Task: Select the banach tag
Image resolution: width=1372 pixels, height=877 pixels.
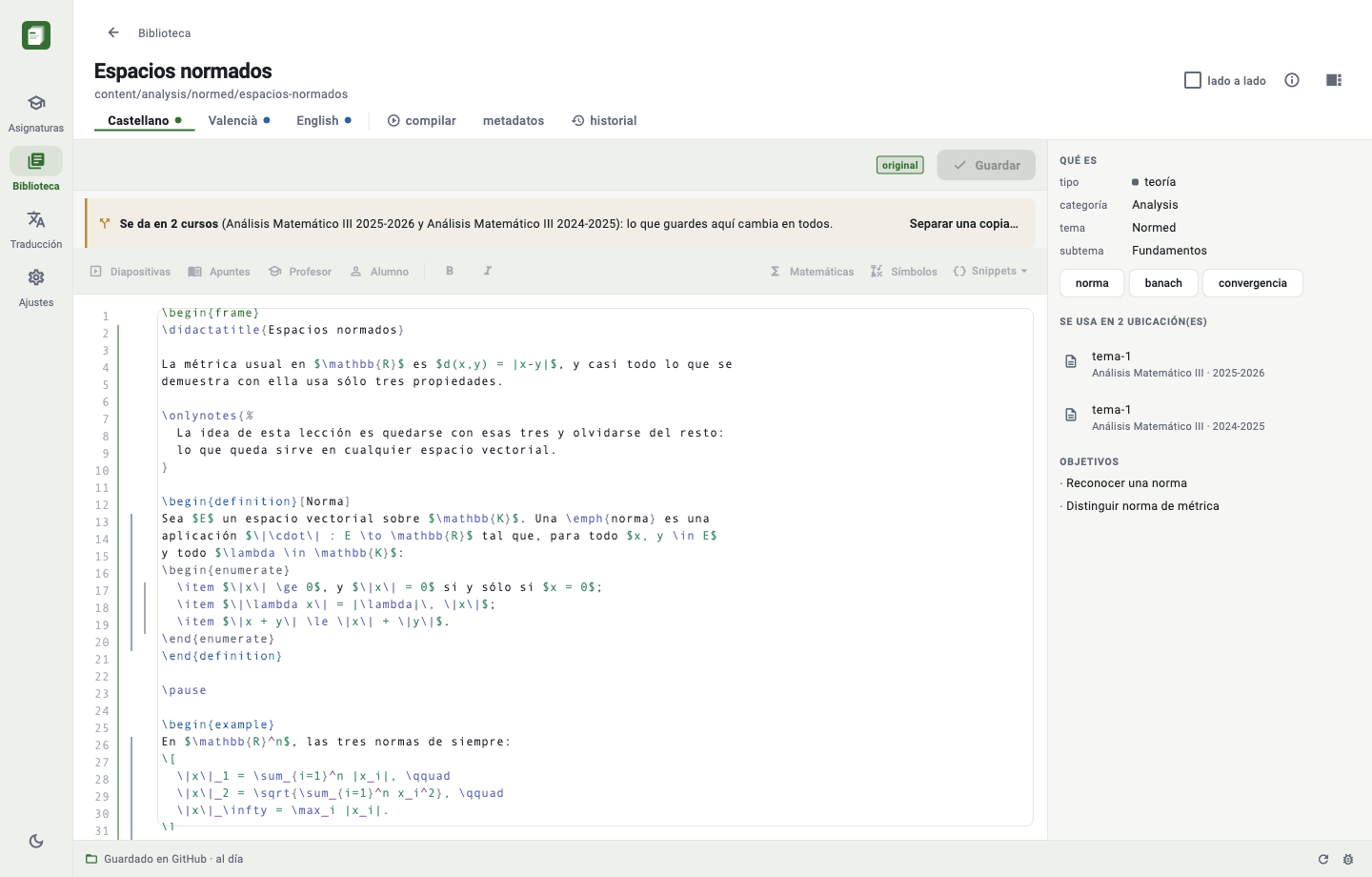Action: (1163, 283)
